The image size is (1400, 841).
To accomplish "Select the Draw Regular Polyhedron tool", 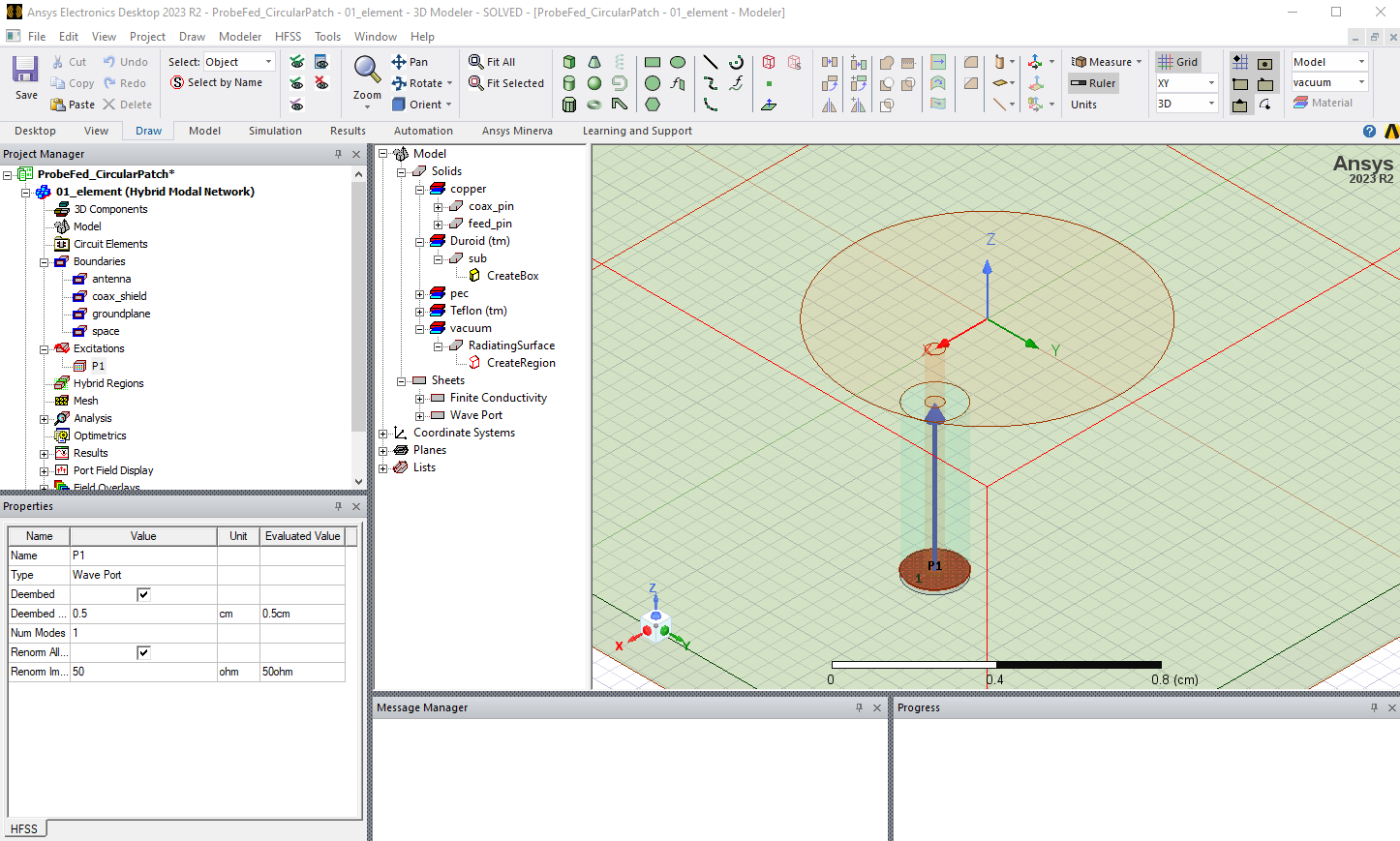I will click(568, 104).
